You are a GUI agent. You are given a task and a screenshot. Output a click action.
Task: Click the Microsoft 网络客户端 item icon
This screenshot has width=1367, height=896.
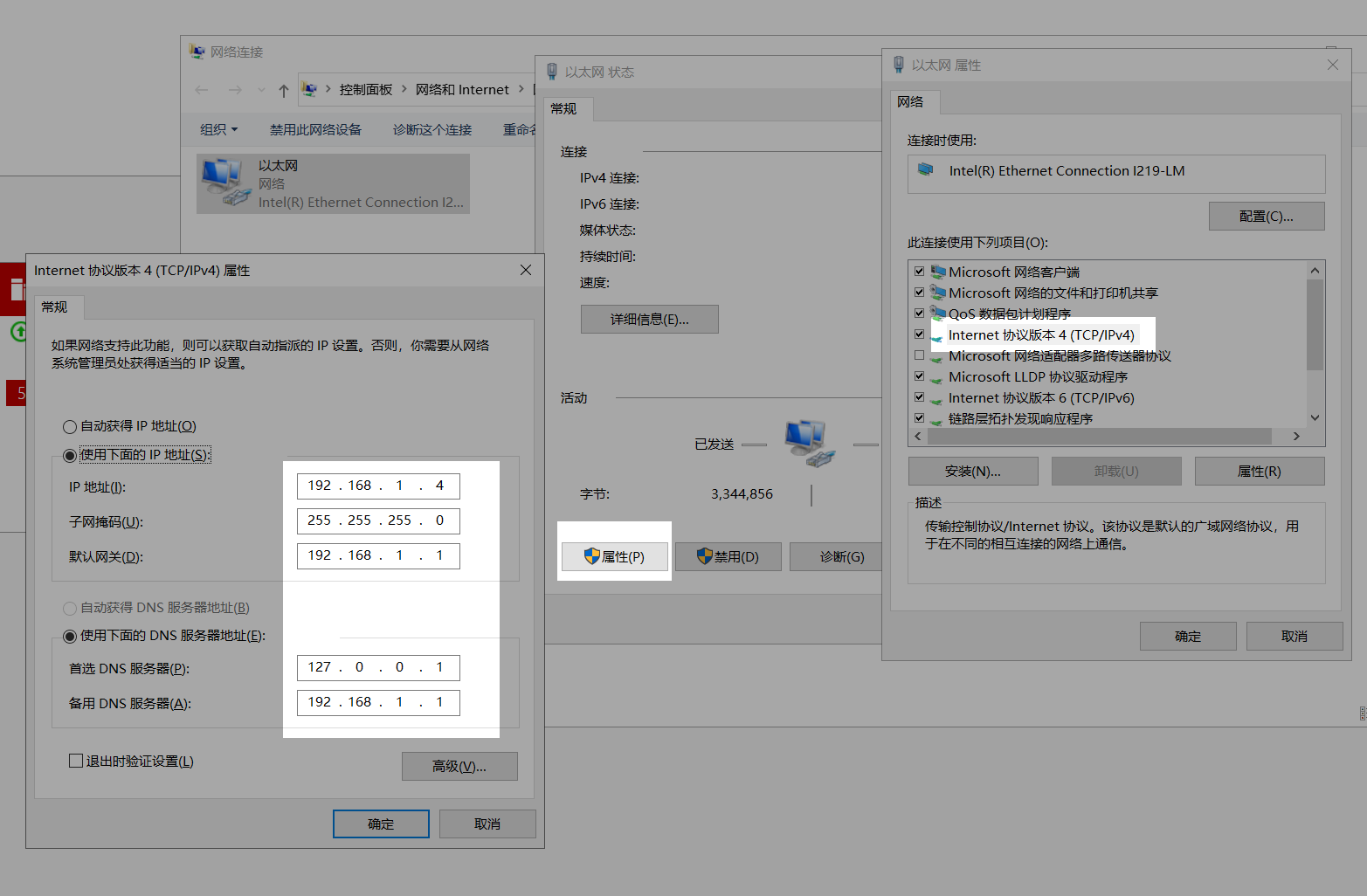[938, 272]
